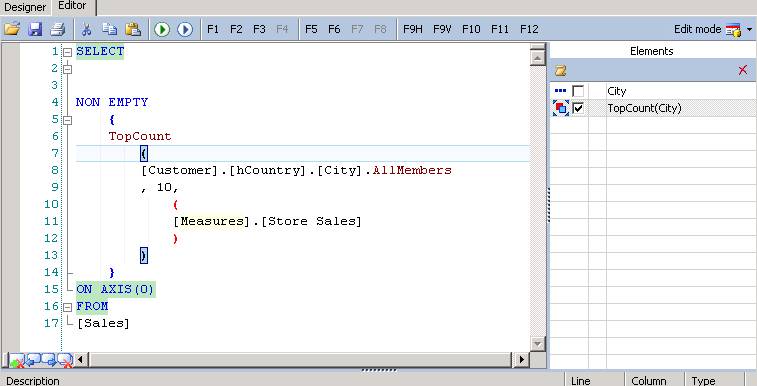Click the F6 toolbar button
The height and width of the screenshot is (386, 757).
pos(334,29)
